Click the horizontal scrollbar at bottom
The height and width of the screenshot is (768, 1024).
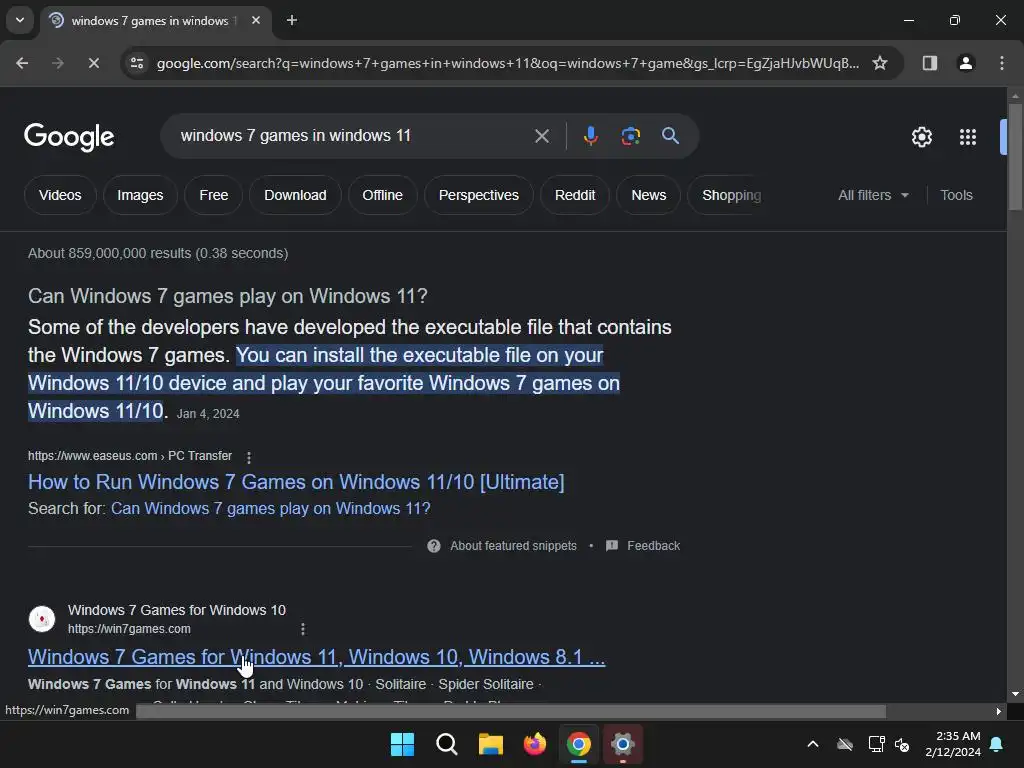pos(511,711)
